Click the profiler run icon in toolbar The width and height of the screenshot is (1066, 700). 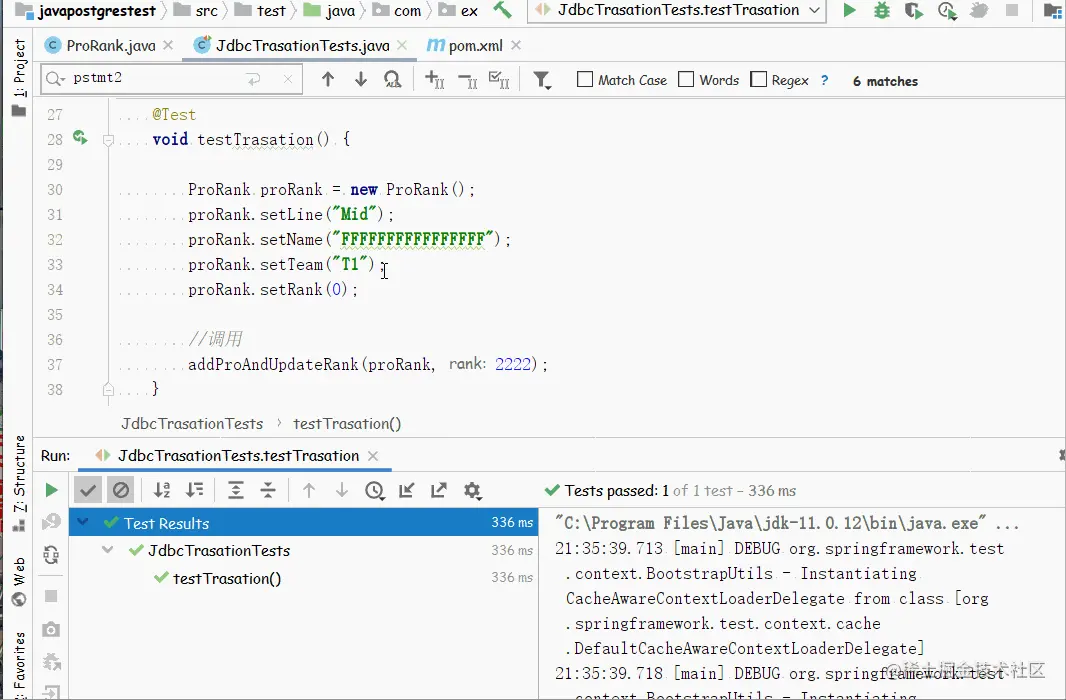pos(946,11)
